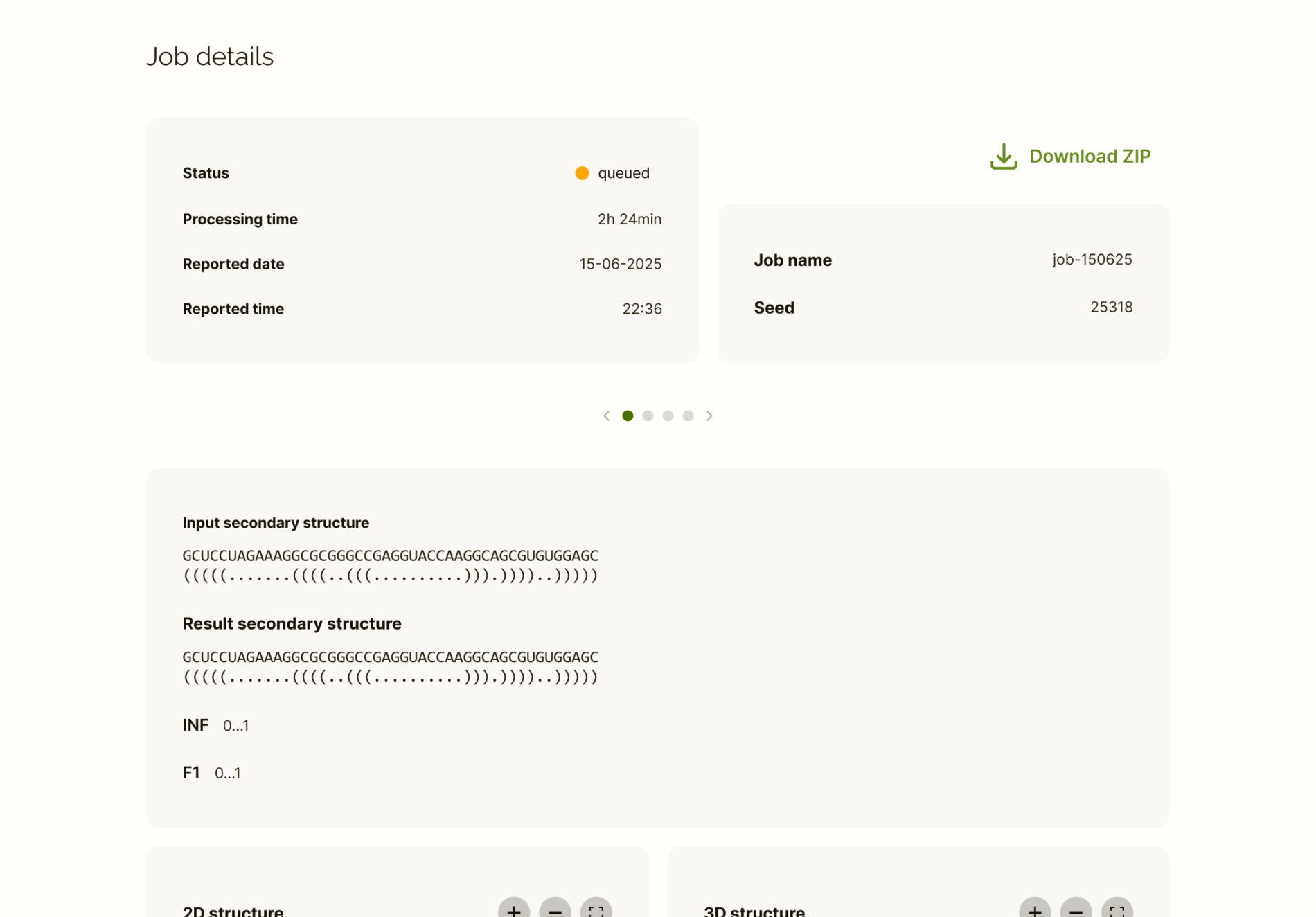Click the orange queued status indicator
1316x917 pixels.
pos(582,173)
